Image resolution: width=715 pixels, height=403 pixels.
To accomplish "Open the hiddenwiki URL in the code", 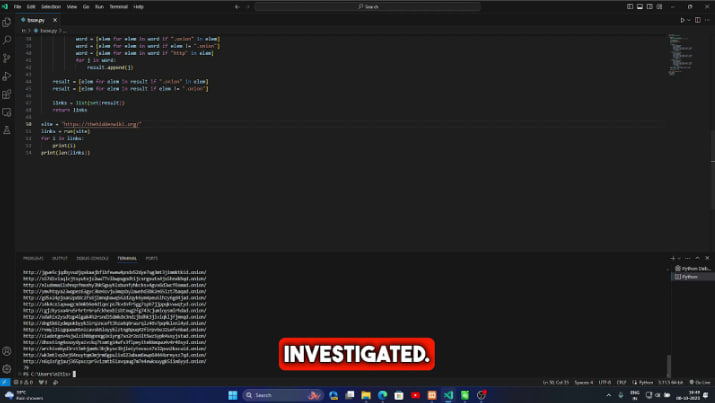I will pyautogui.click(x=102, y=124).
